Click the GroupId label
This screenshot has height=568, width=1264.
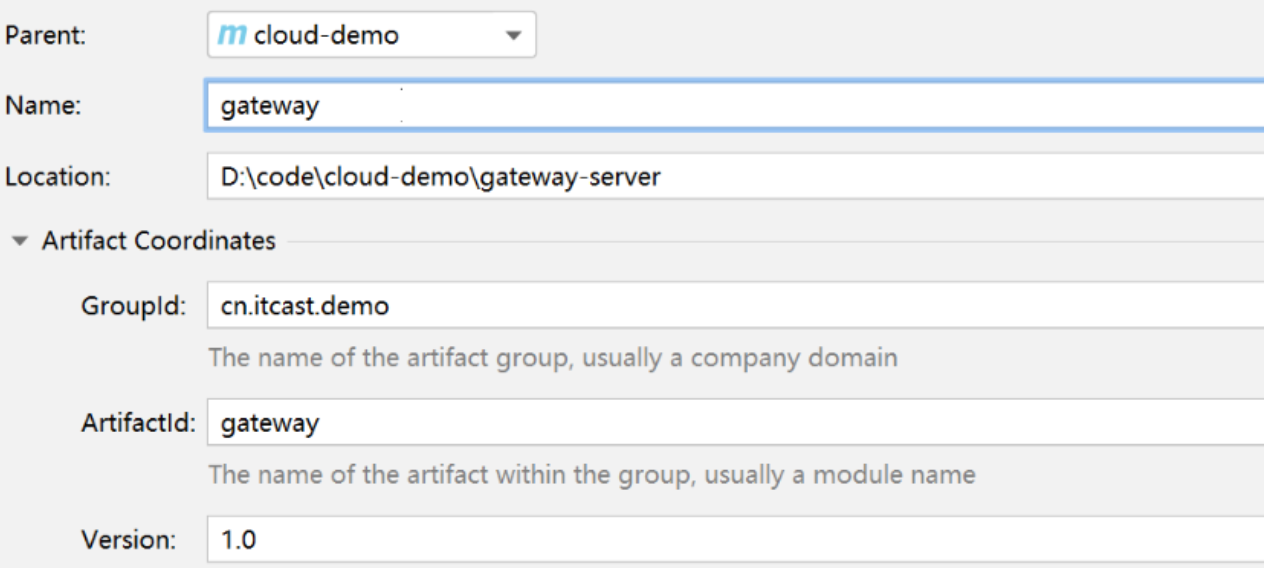pyautogui.click(x=134, y=306)
